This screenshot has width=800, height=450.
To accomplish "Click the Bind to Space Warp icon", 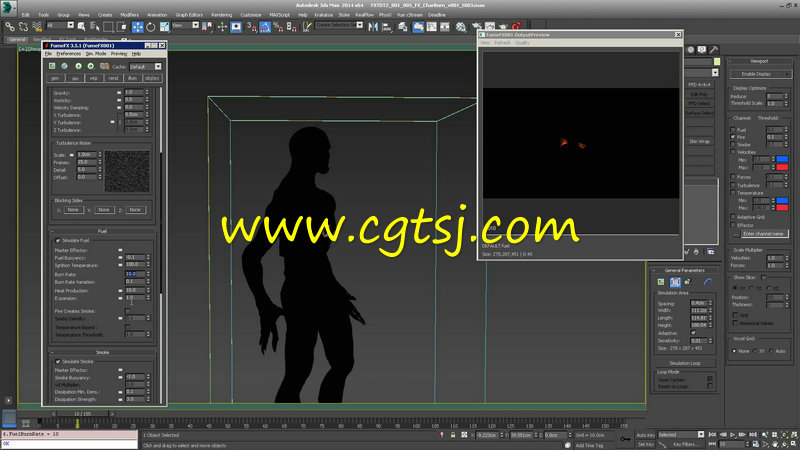I will [37, 27].
